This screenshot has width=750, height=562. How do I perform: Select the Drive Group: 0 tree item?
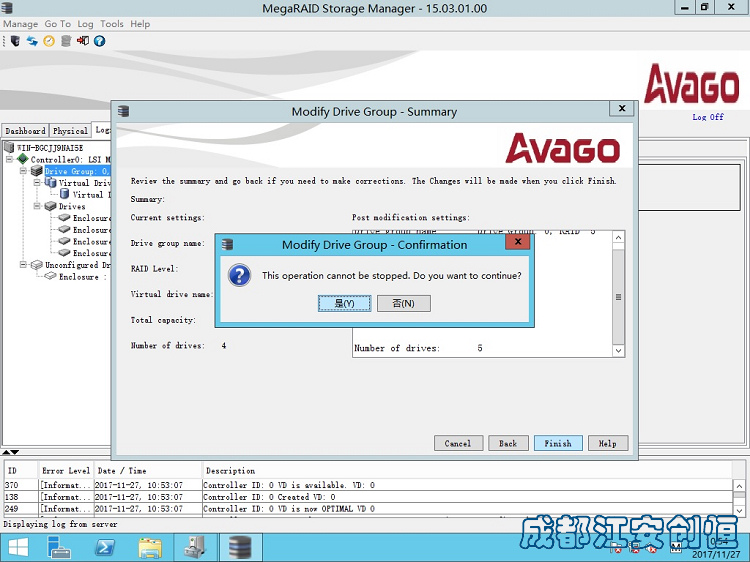pos(77,171)
